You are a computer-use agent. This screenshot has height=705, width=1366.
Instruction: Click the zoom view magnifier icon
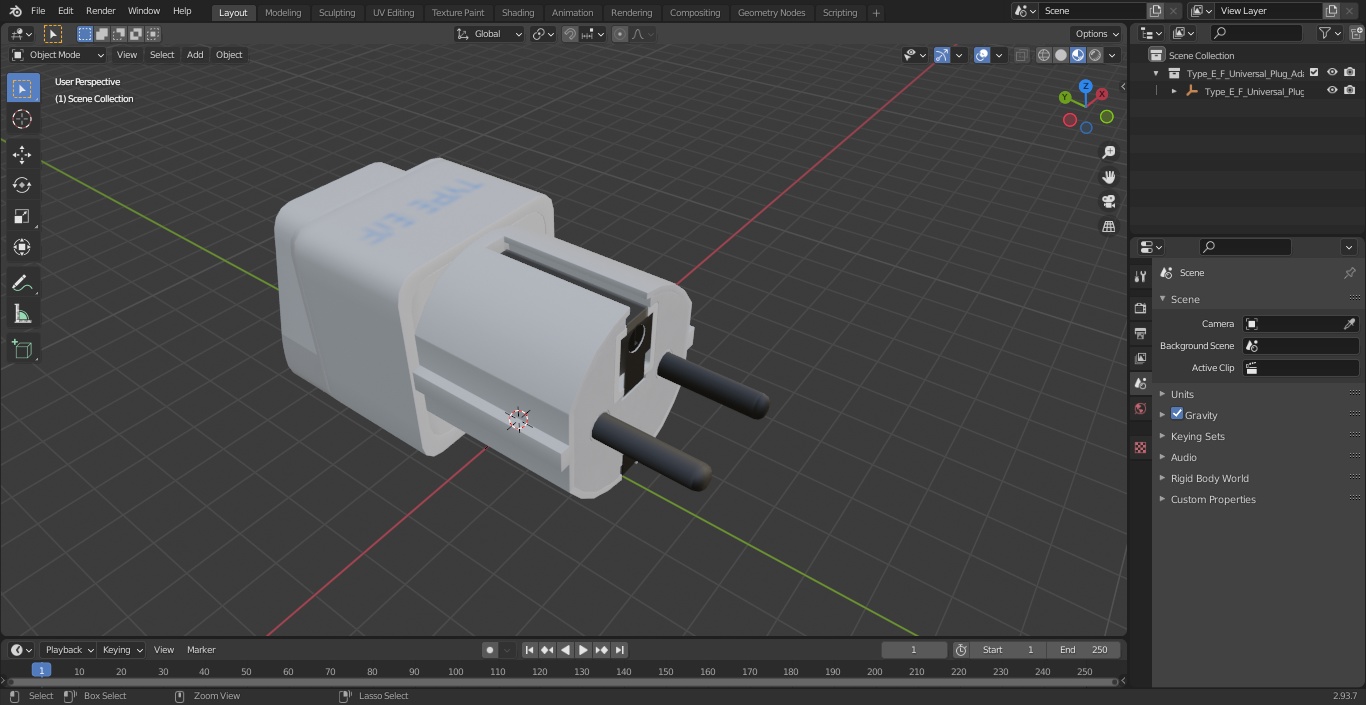click(1108, 152)
